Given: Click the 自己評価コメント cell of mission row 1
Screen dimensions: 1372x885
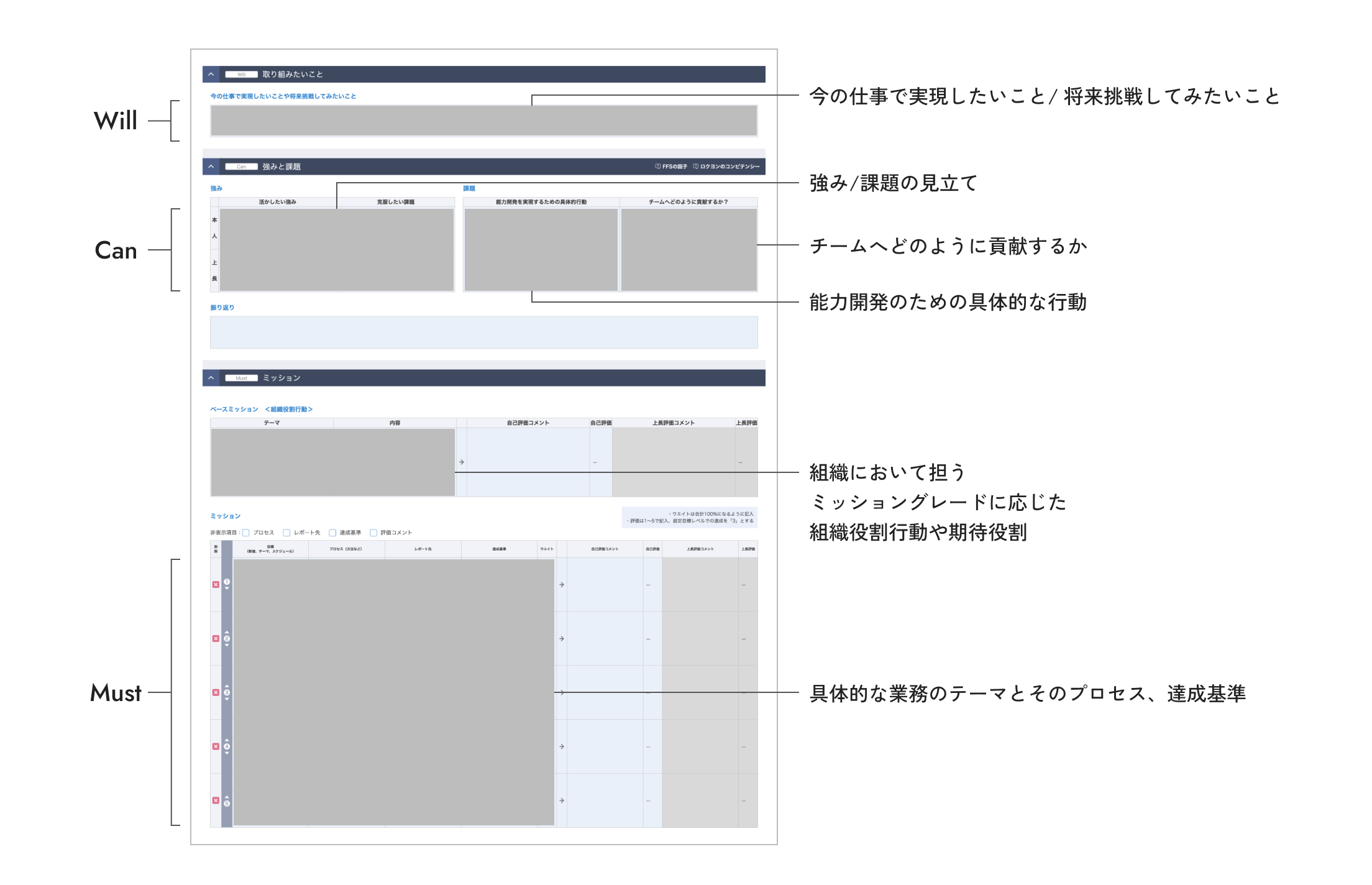Looking at the screenshot, I should click(x=605, y=585).
